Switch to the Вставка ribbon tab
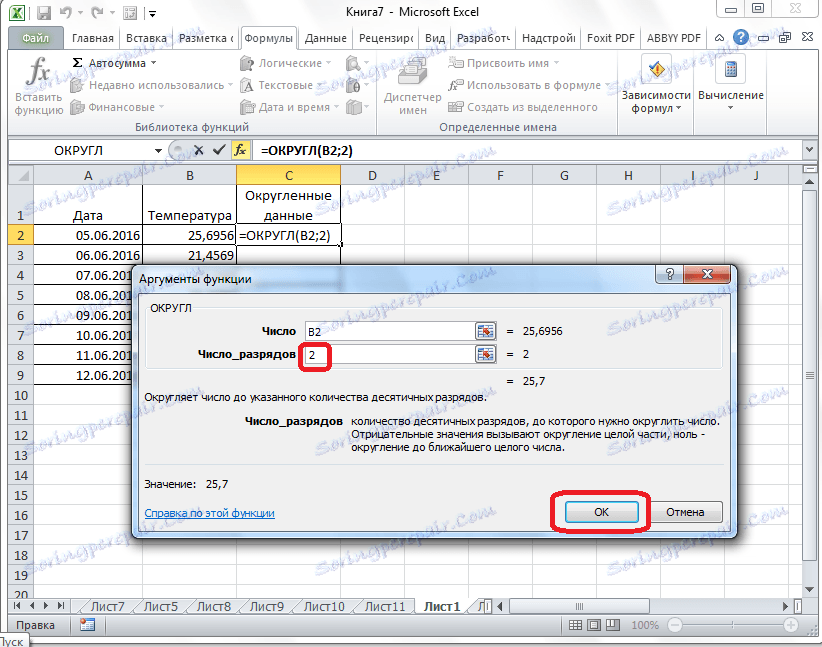 [146, 38]
